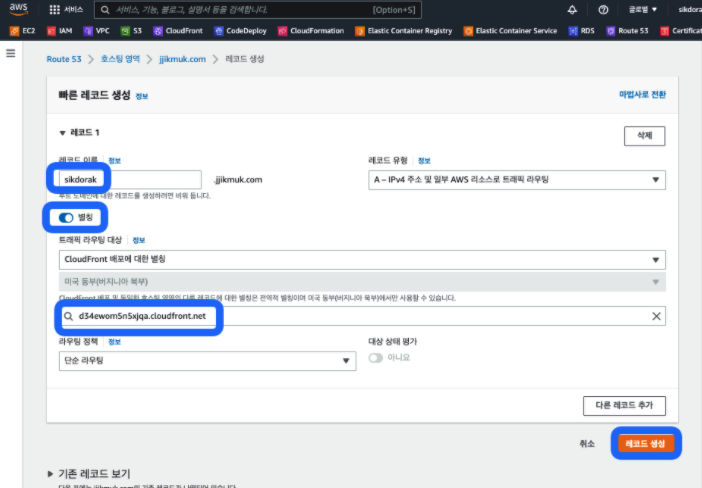Screen dimensions: 702x488
Task: Open the 단순 라우팅 policy dropdown
Action: (207, 361)
